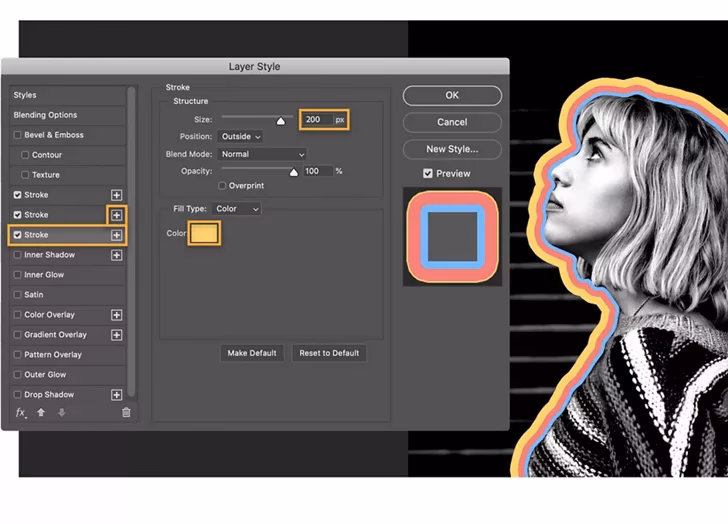Viewport: 728px width, 524px height.
Task: Open the yellow stroke Color swatch
Action: (204, 233)
